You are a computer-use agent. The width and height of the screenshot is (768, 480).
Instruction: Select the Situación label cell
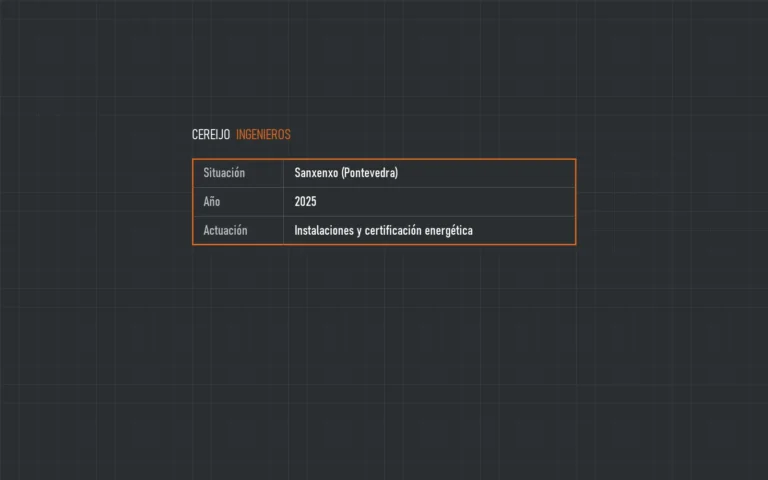(x=238, y=173)
